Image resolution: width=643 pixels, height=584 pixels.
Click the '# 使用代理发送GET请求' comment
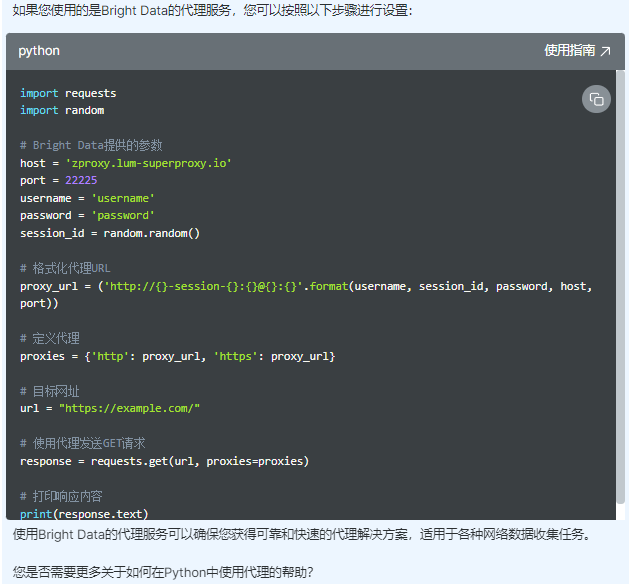83,444
